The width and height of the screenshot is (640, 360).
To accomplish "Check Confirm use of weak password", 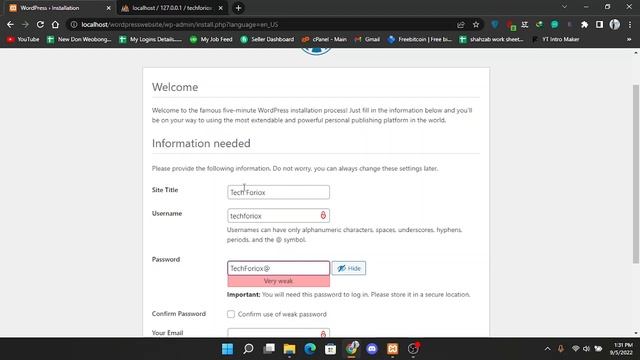I will [x=231, y=314].
